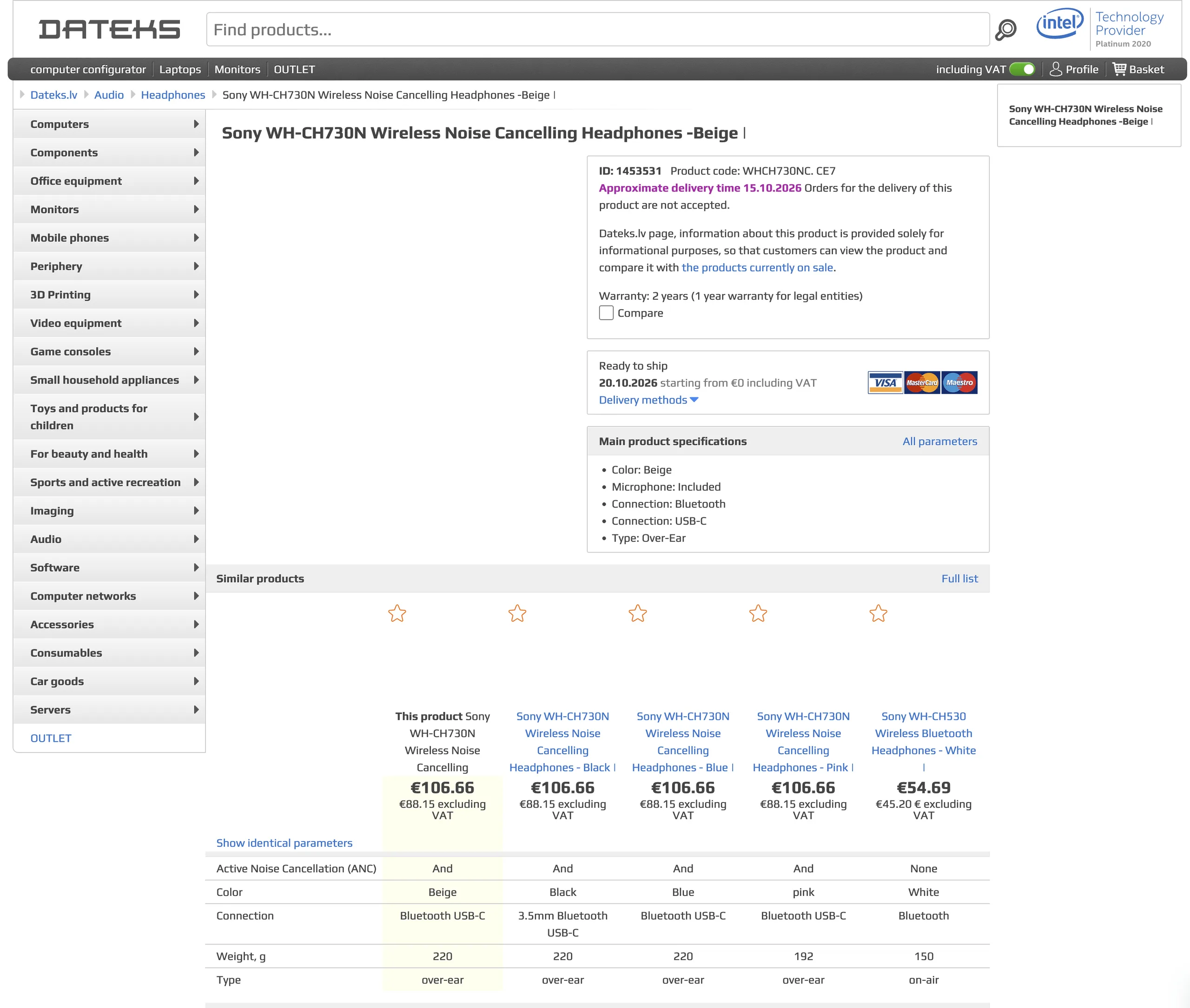Open the computer configurator menu item

coord(88,69)
